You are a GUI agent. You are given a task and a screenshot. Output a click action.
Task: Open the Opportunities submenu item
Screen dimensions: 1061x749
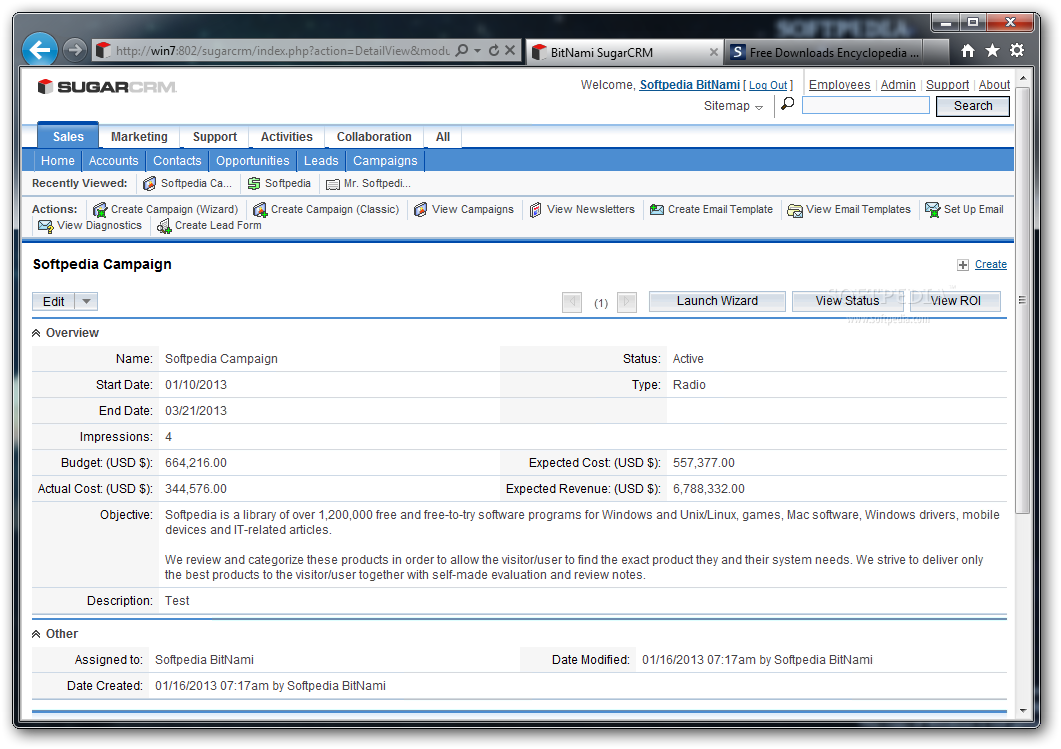tap(252, 161)
